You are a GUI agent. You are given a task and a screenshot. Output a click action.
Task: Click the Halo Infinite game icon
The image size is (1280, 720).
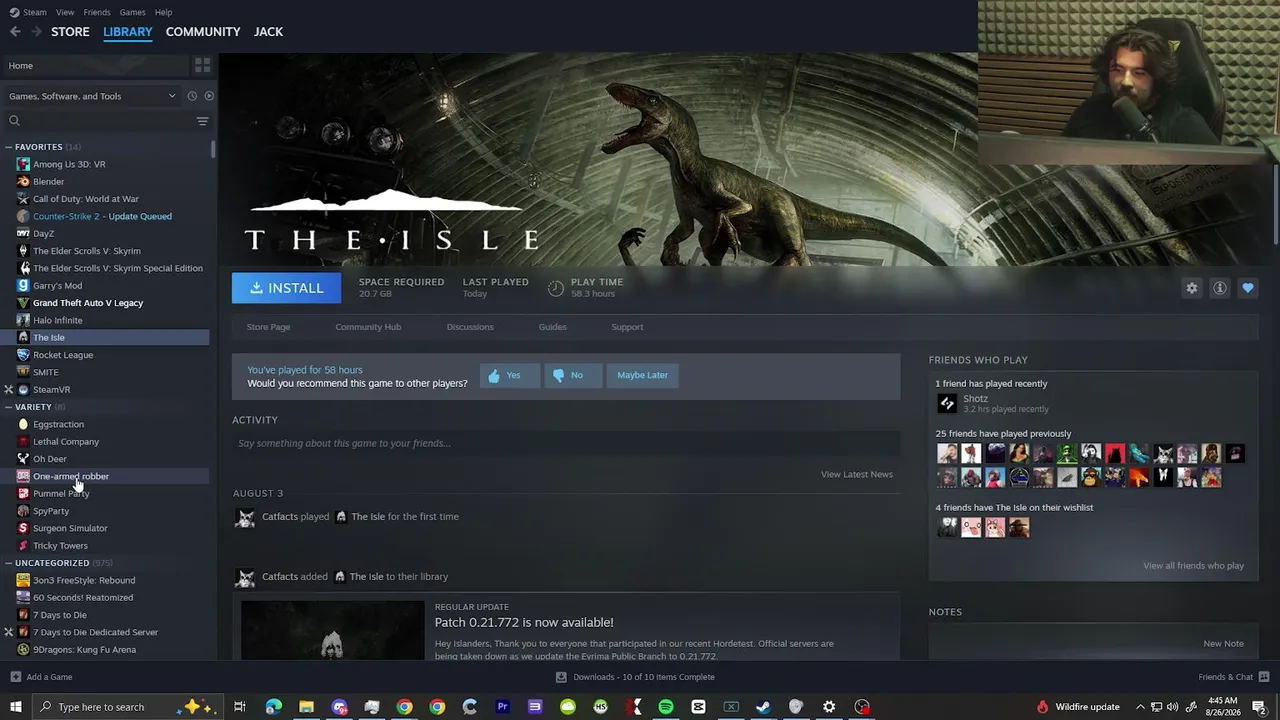point(23,320)
